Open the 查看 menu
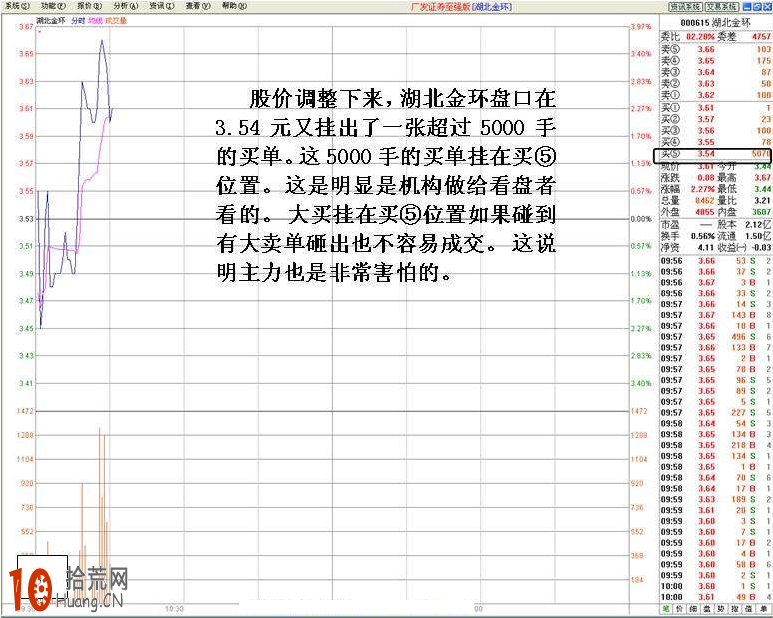 [x=198, y=6]
